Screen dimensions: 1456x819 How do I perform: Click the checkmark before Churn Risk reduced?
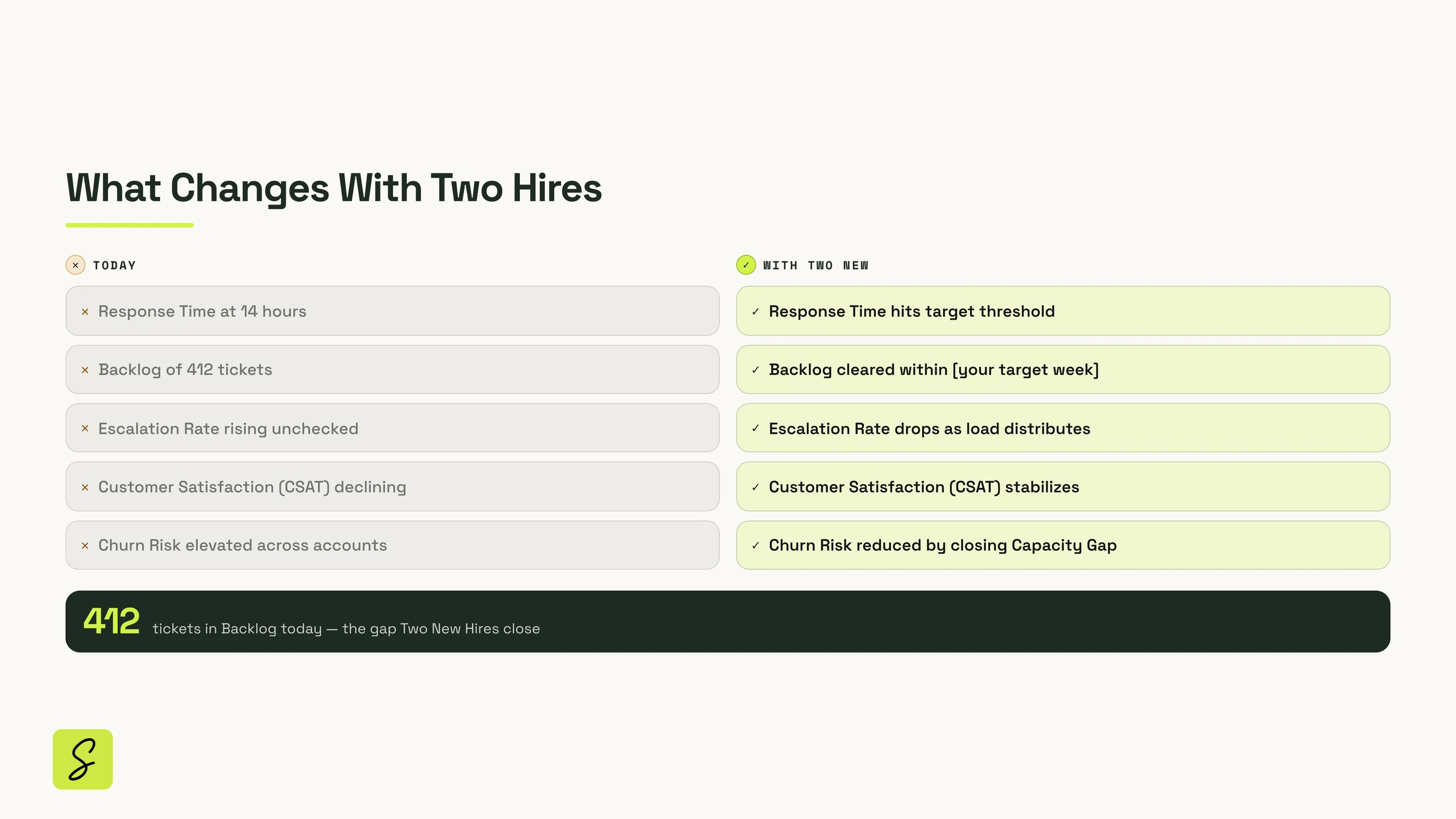(x=755, y=545)
